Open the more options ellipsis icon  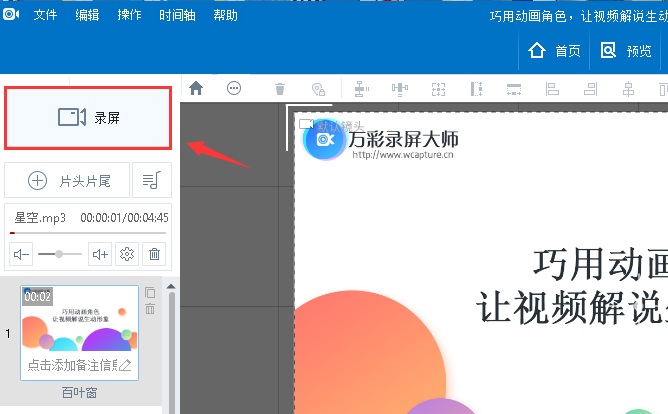point(234,88)
